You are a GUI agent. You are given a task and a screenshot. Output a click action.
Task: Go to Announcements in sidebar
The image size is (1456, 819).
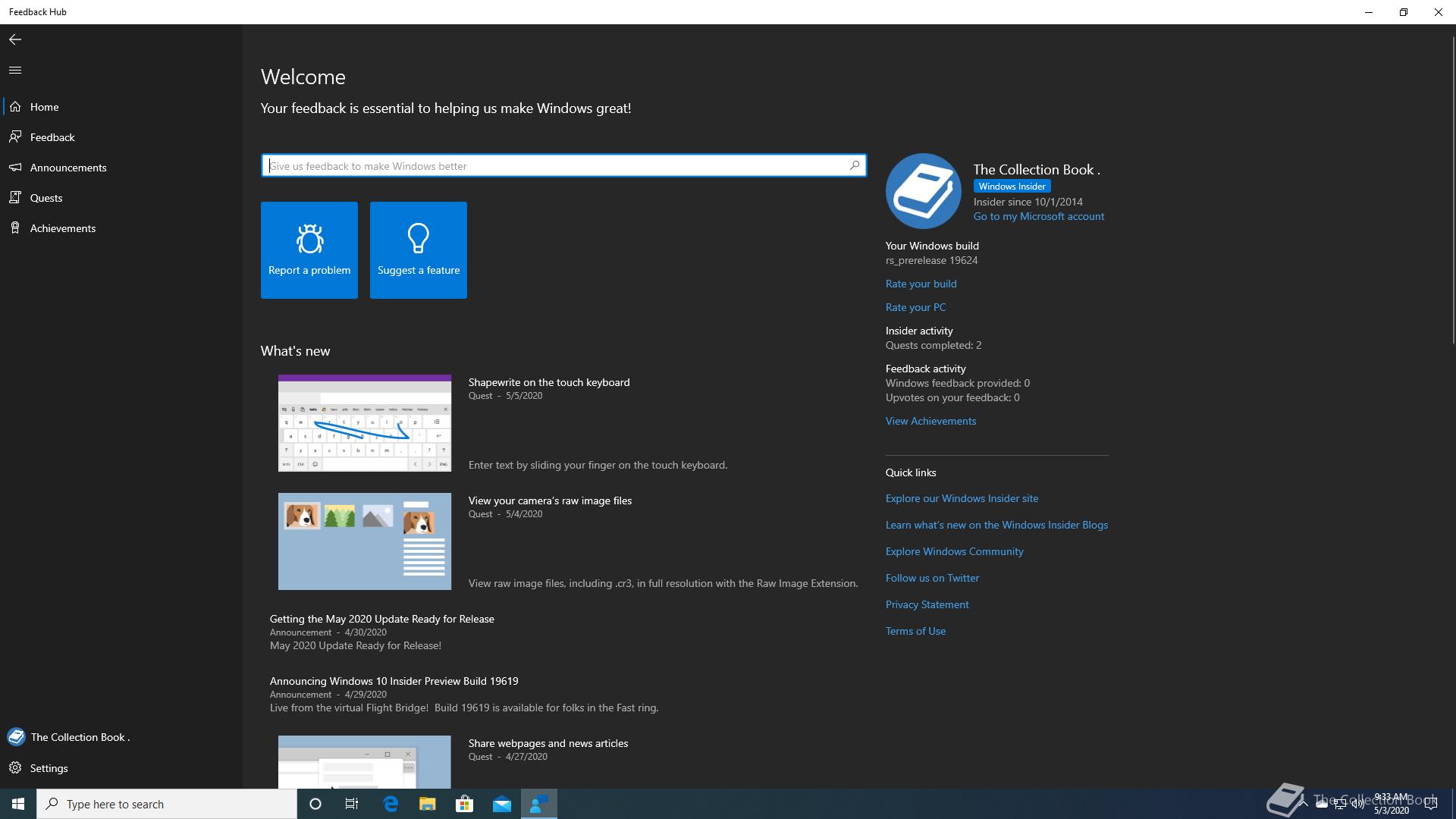coord(121,168)
